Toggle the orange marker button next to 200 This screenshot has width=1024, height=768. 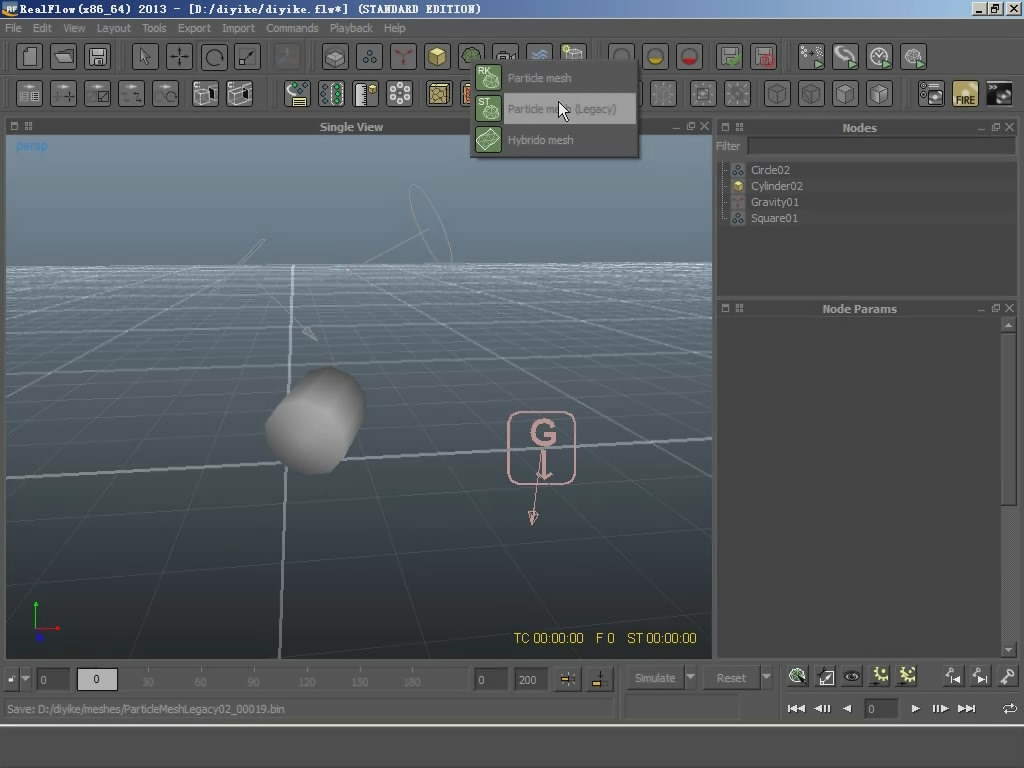(568, 679)
